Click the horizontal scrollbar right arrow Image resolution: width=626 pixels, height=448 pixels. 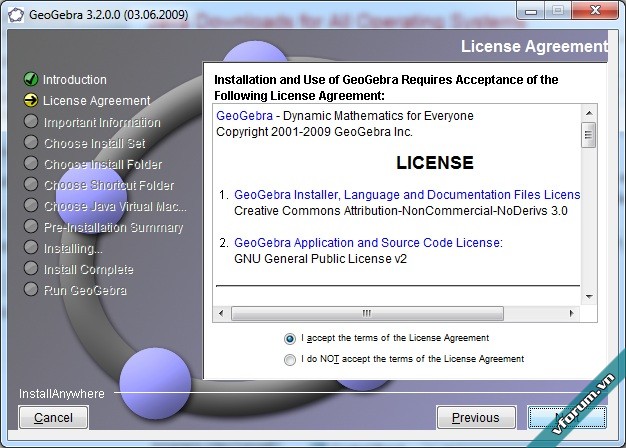[572, 313]
